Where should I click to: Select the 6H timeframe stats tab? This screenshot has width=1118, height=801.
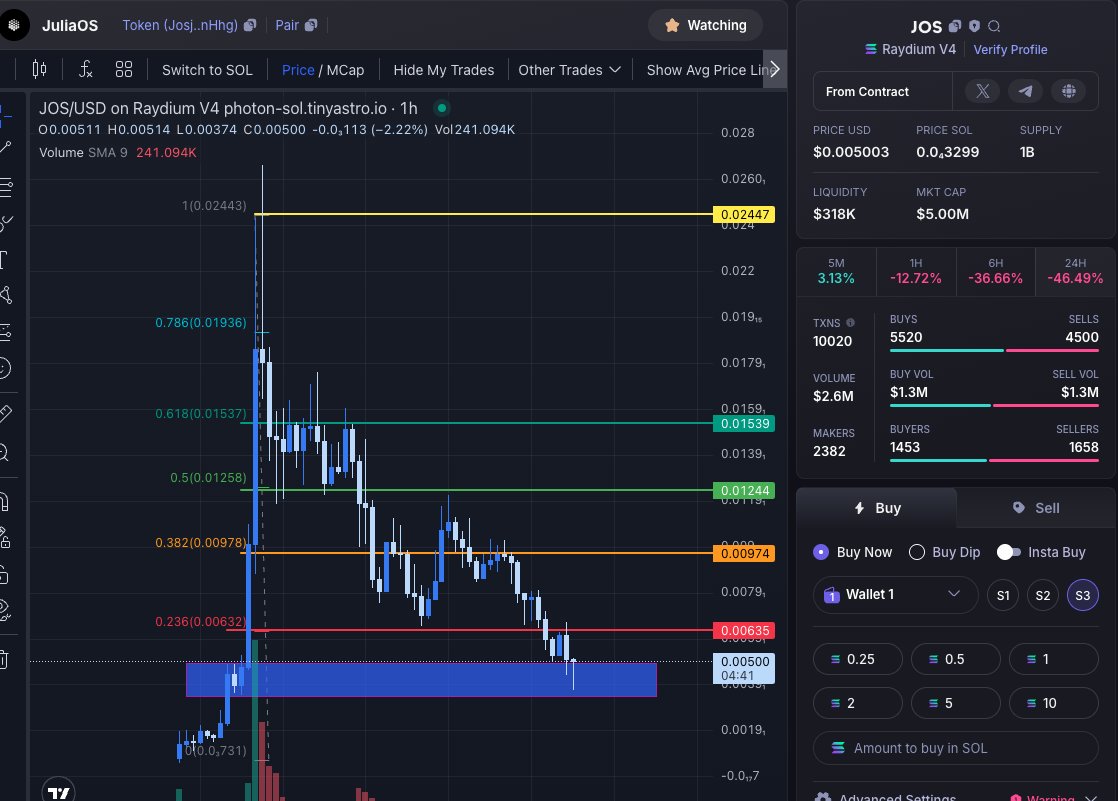click(995, 271)
